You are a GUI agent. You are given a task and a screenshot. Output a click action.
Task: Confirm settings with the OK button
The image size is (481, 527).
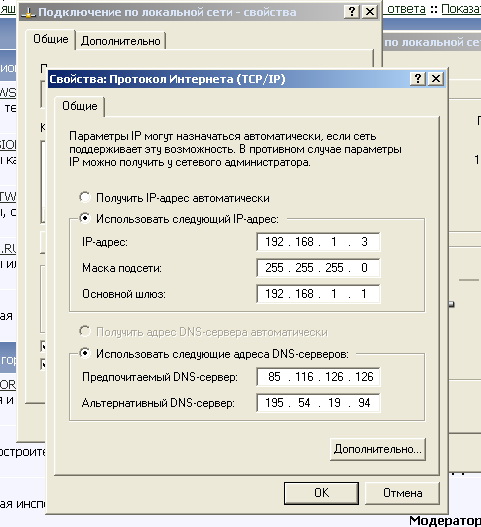click(x=321, y=493)
